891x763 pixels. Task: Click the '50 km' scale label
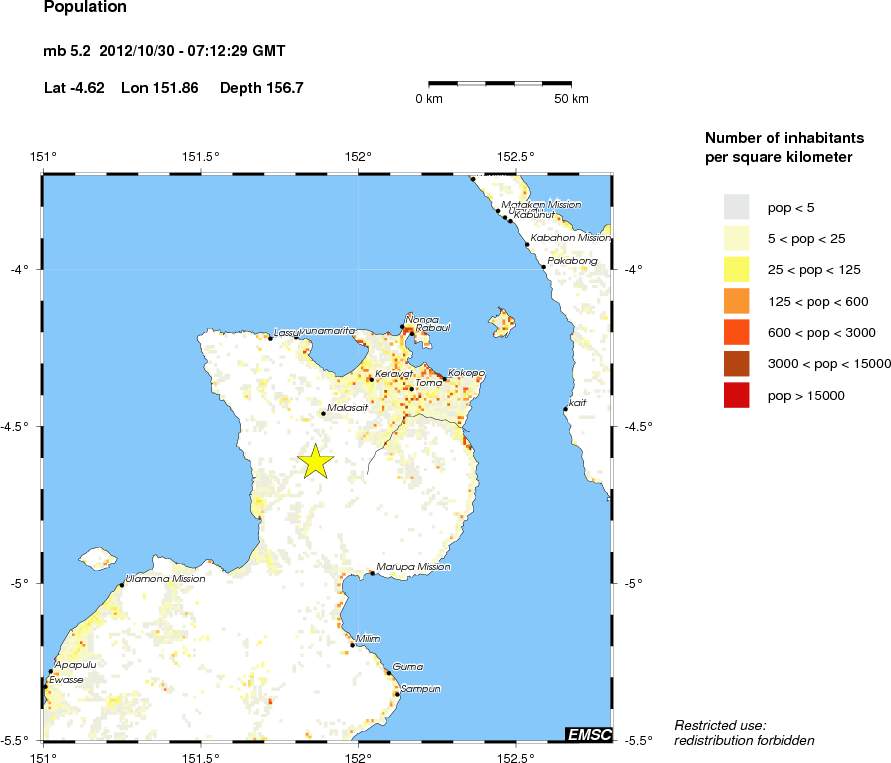pyautogui.click(x=572, y=99)
